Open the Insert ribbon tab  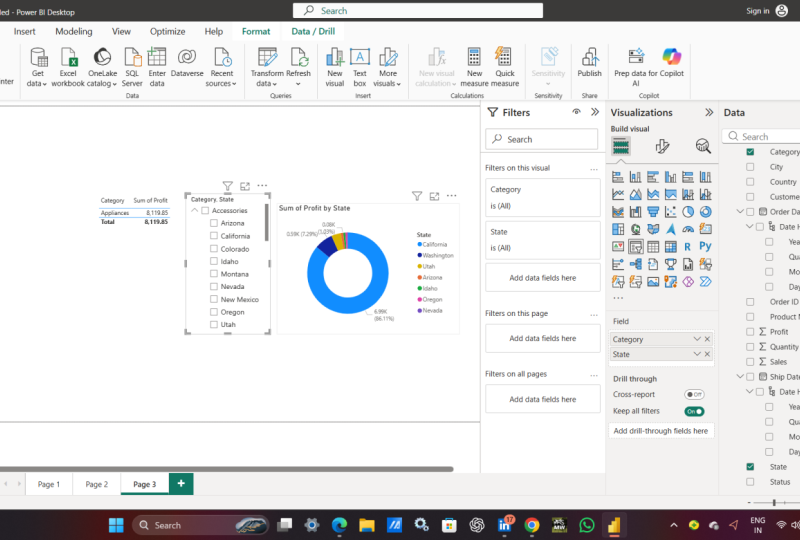coord(24,32)
